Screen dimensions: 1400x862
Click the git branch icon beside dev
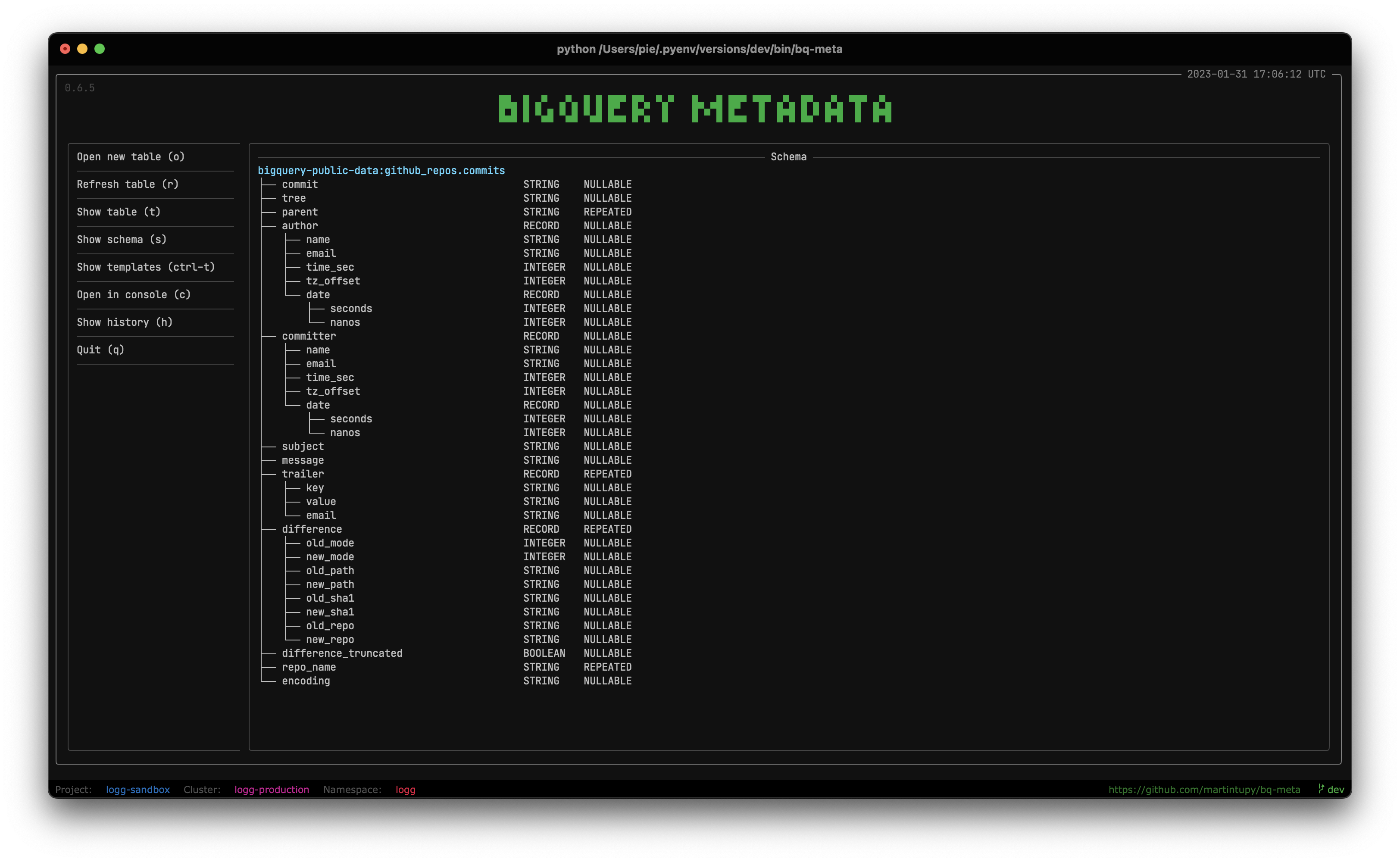(1321, 789)
